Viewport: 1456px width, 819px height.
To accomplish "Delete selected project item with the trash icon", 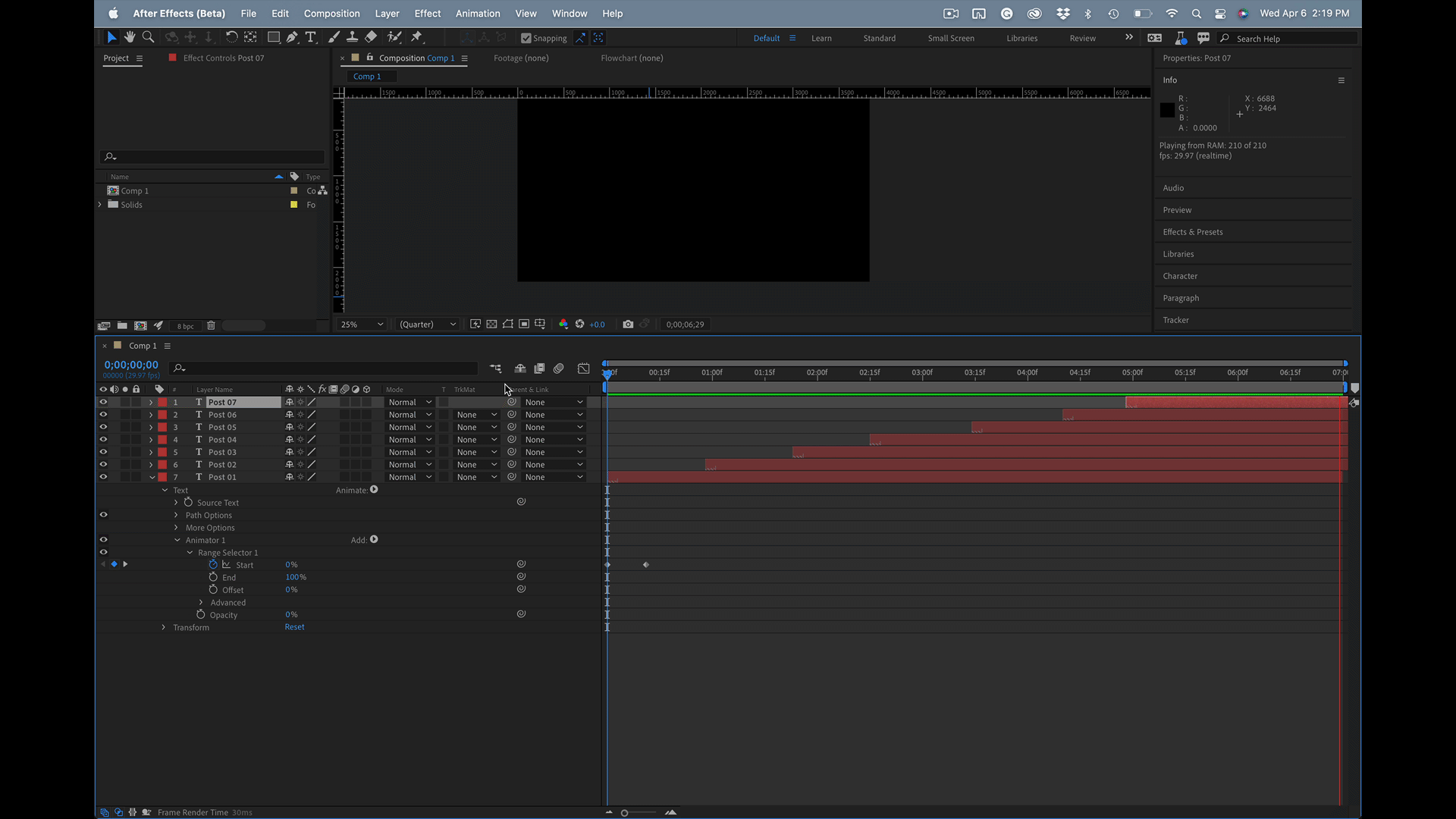I will [x=211, y=325].
